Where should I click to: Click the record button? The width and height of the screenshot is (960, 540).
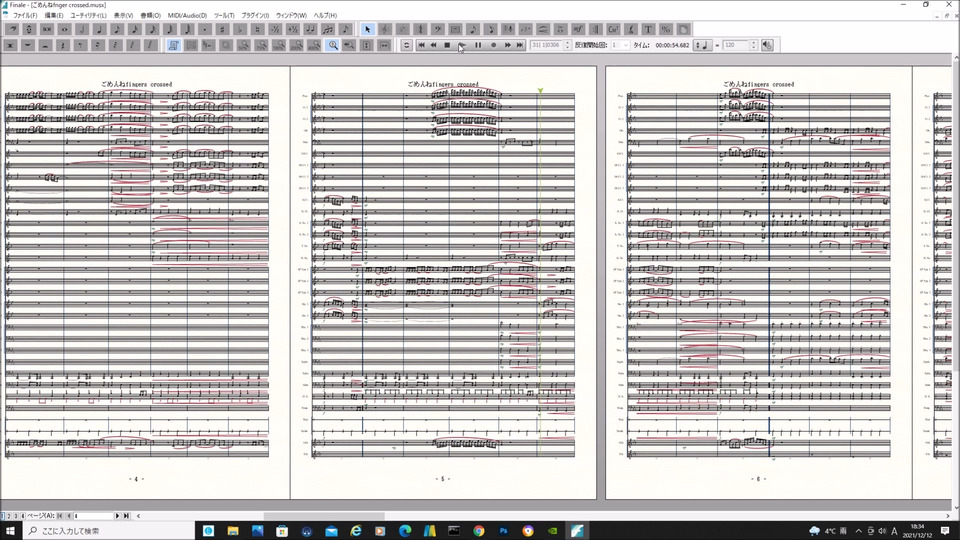pyautogui.click(x=493, y=45)
